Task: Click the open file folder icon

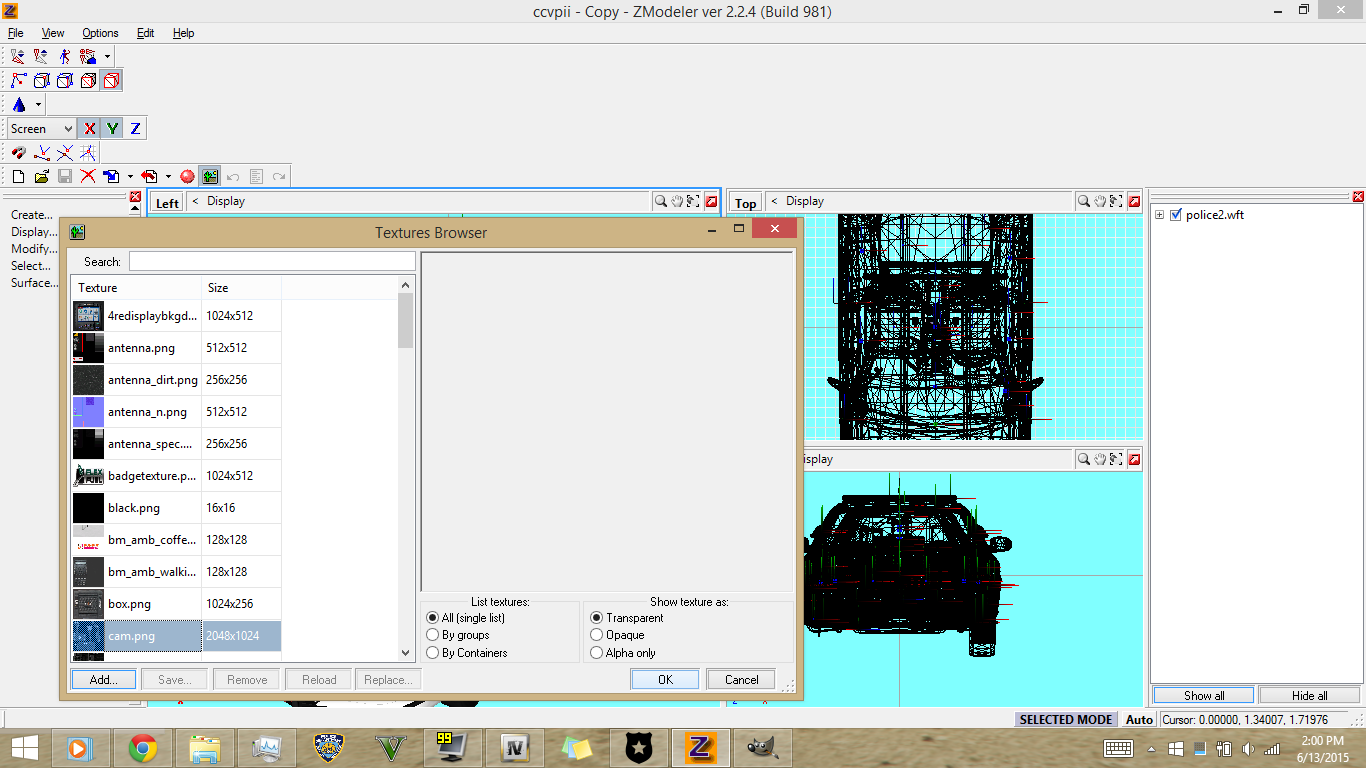Action: pos(42,177)
